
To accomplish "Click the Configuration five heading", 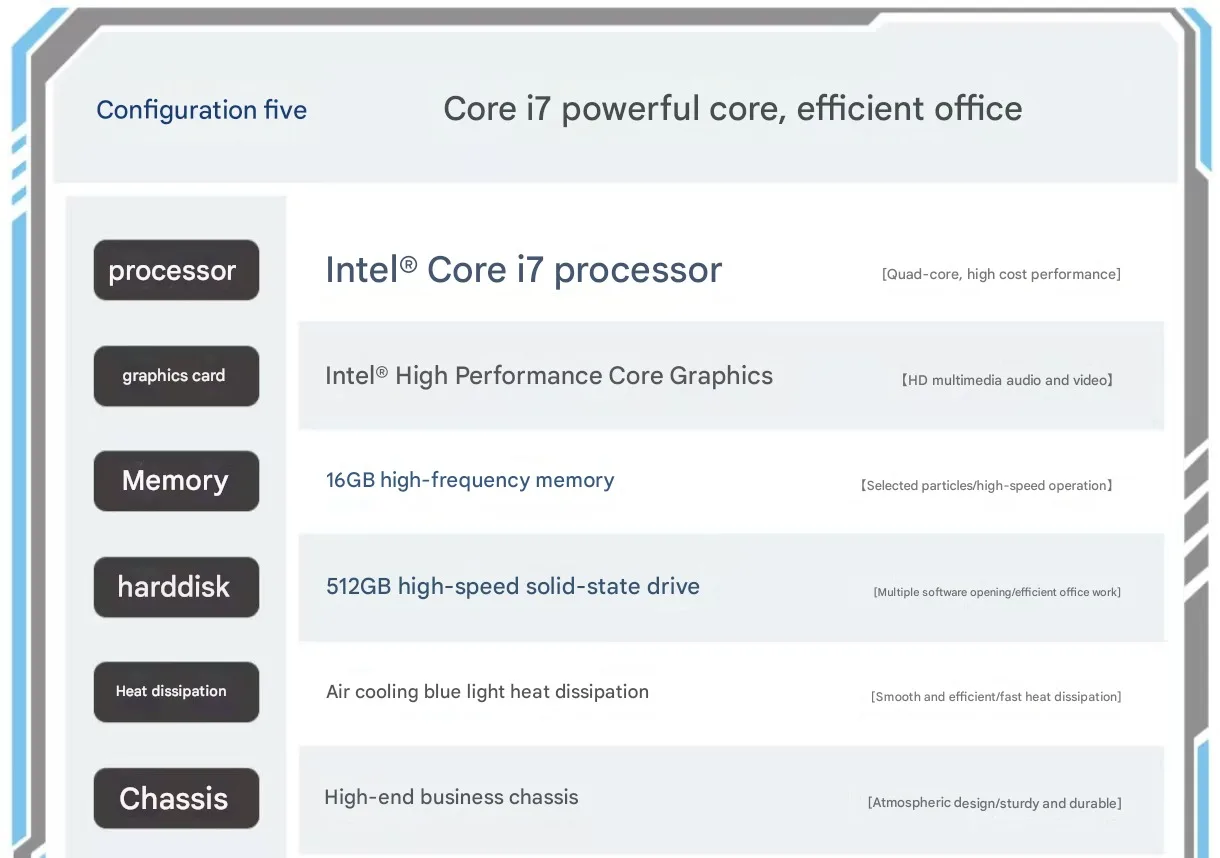I will click(x=201, y=110).
